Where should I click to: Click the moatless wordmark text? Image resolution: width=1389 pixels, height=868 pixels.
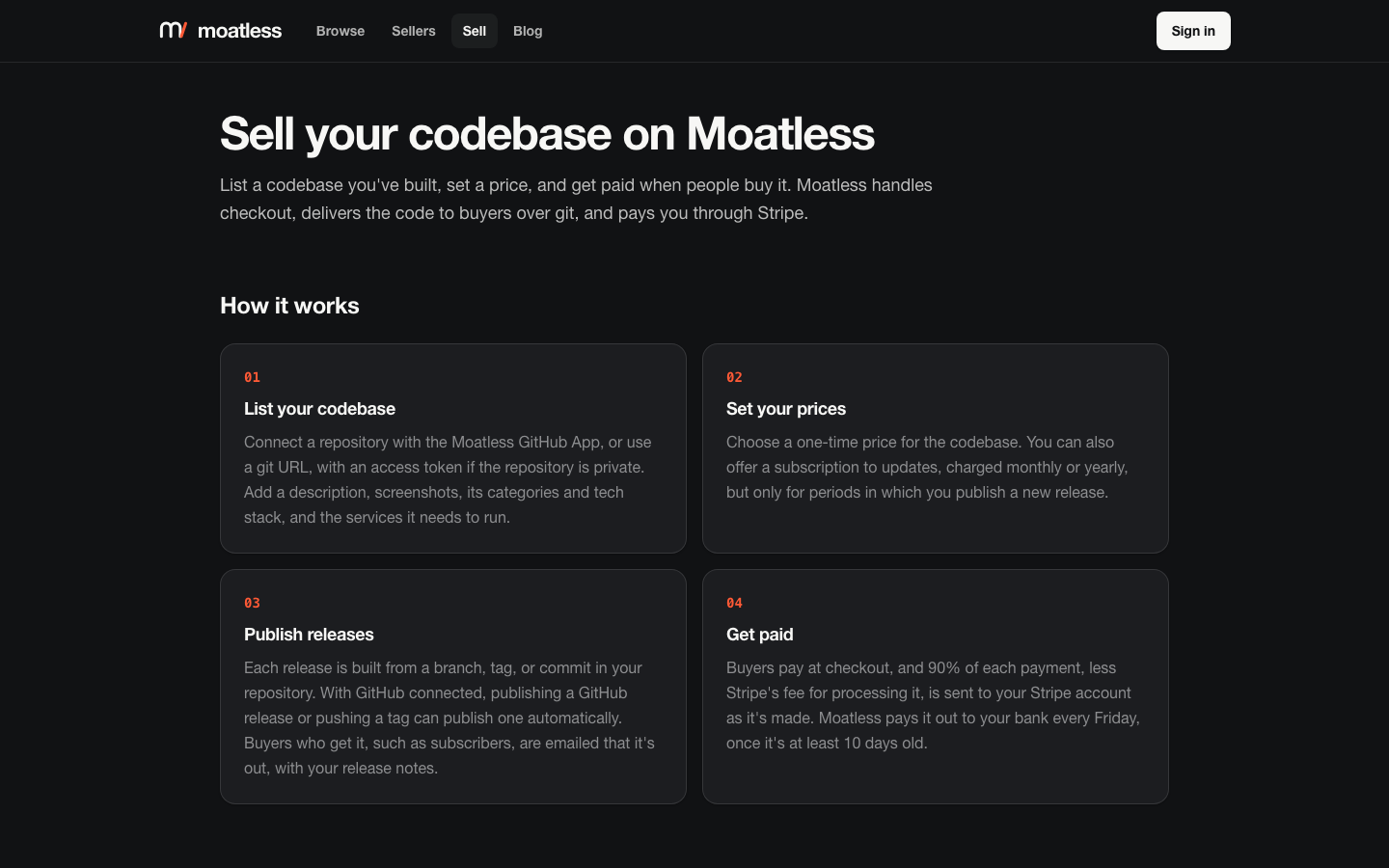[239, 31]
